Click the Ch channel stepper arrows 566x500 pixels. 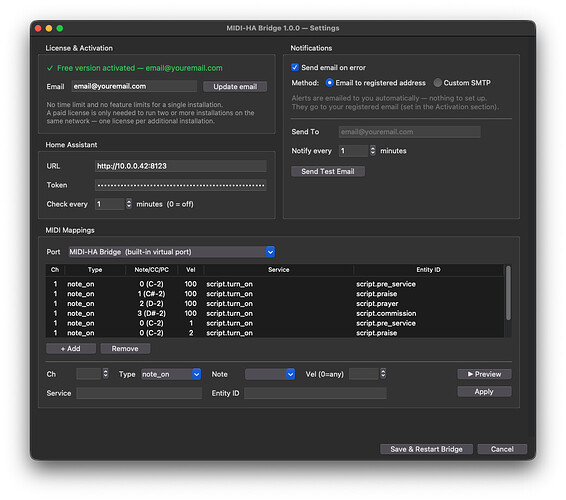(105, 373)
